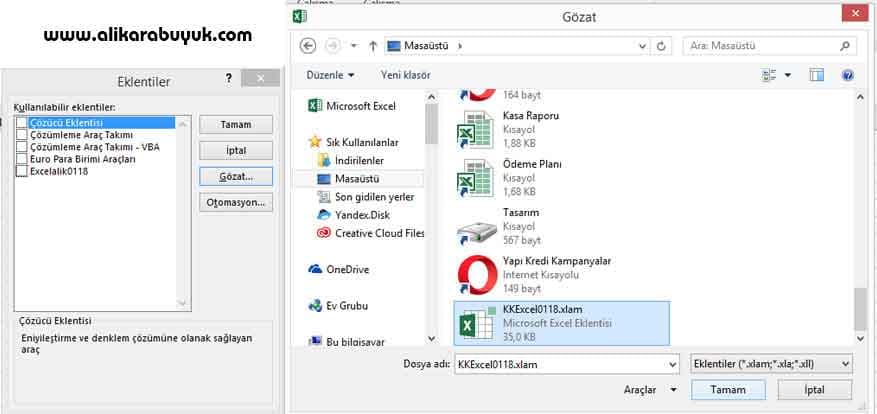Viewport: 877px width, 414px height.
Task: Click the Dosya adı input field
Action: [564, 363]
